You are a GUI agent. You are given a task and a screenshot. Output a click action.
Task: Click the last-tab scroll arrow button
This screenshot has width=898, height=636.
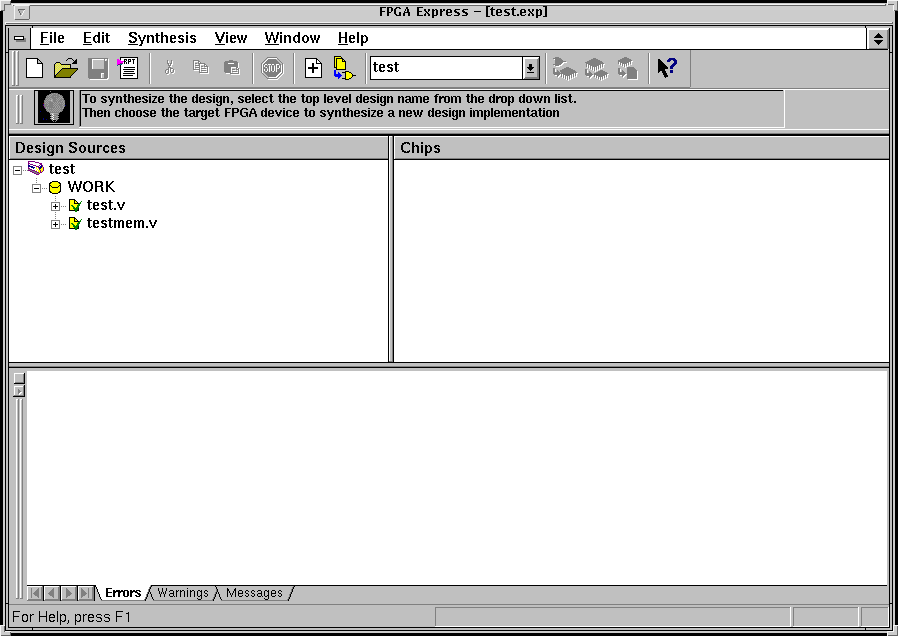(x=85, y=593)
